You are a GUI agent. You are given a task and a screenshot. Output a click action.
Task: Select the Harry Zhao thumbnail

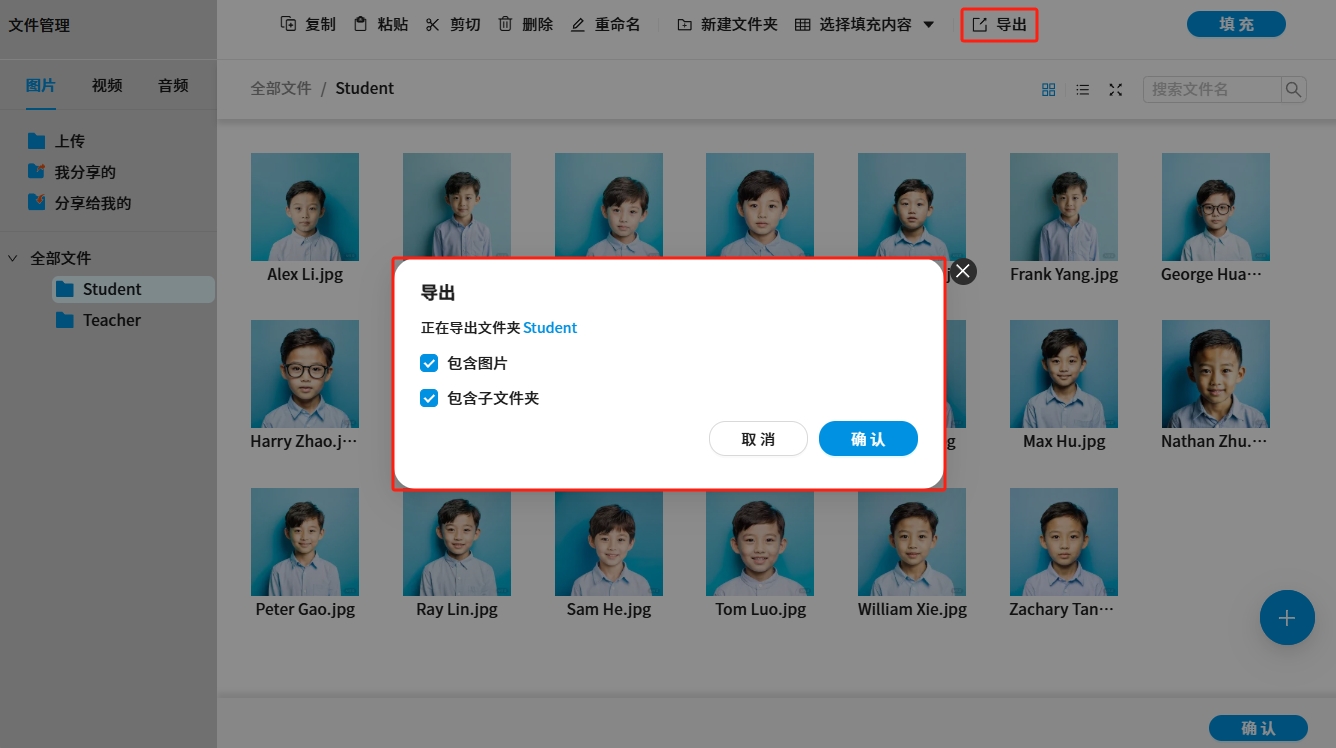pyautogui.click(x=305, y=374)
